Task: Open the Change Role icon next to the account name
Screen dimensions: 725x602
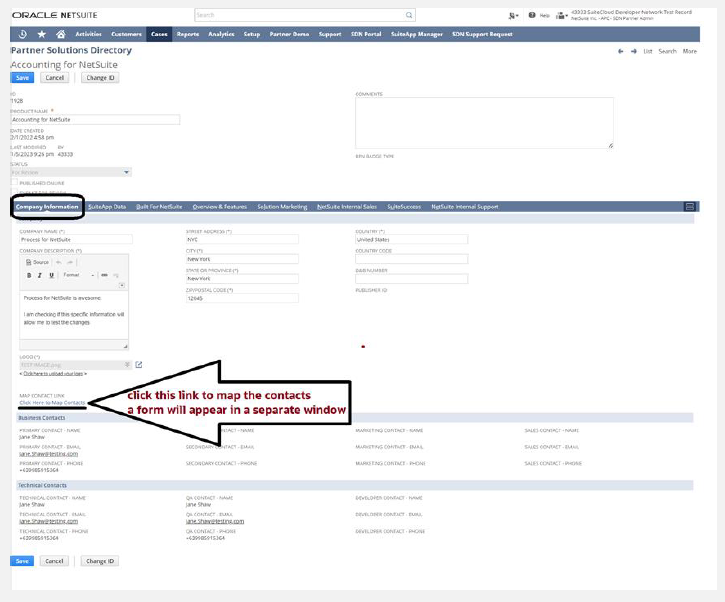Action: point(561,16)
